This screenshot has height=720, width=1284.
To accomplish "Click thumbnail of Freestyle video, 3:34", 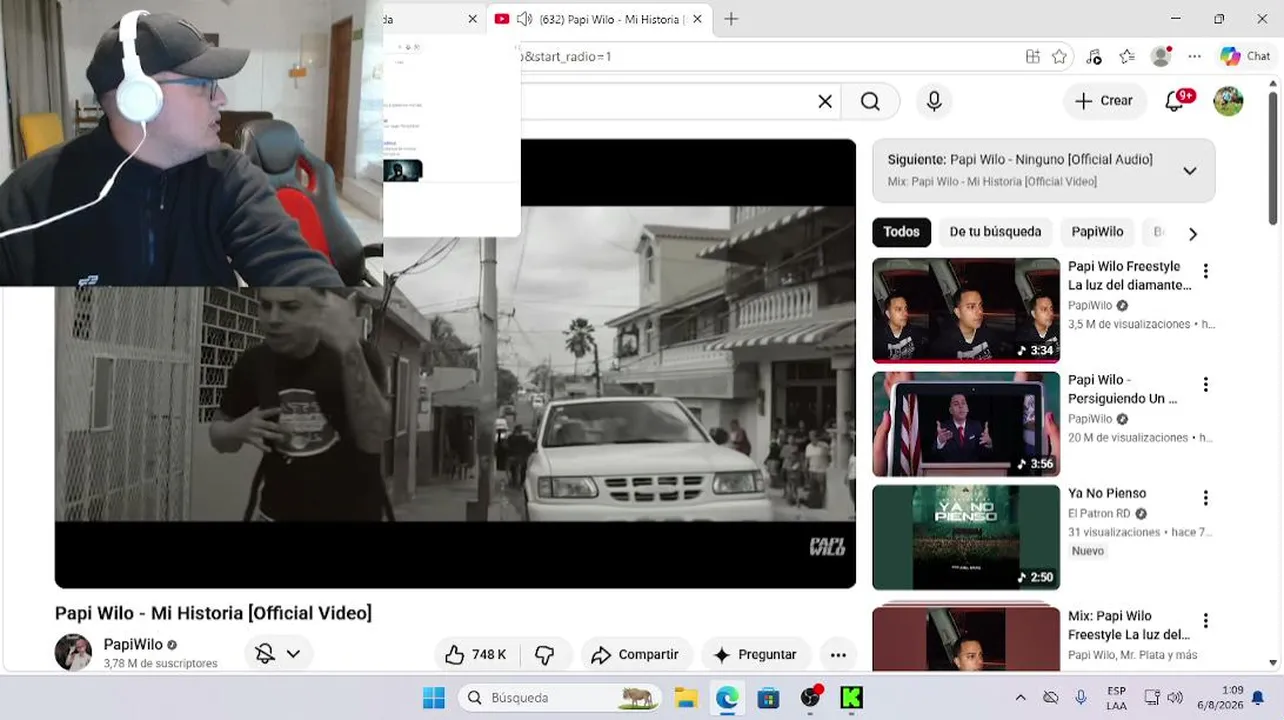I will [x=966, y=311].
